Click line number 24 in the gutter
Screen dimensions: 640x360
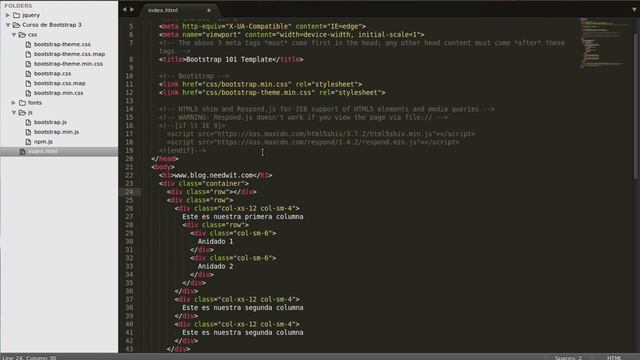click(129, 192)
